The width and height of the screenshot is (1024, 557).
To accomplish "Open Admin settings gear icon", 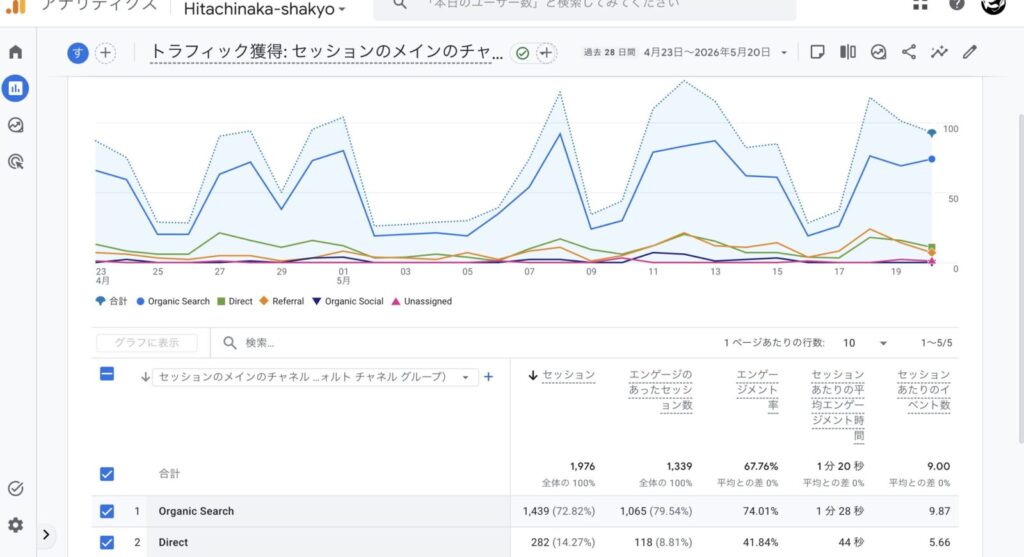I will click(x=16, y=525).
